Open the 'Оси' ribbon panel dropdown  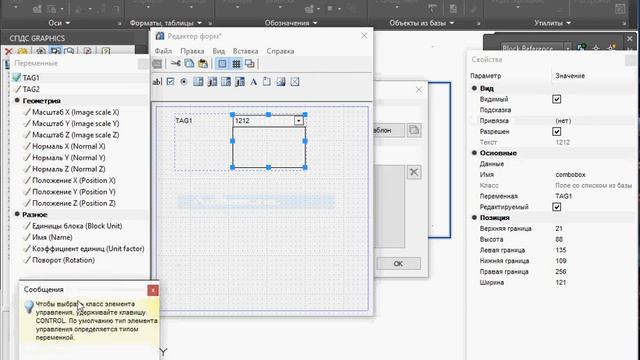pyautogui.click(x=59, y=23)
